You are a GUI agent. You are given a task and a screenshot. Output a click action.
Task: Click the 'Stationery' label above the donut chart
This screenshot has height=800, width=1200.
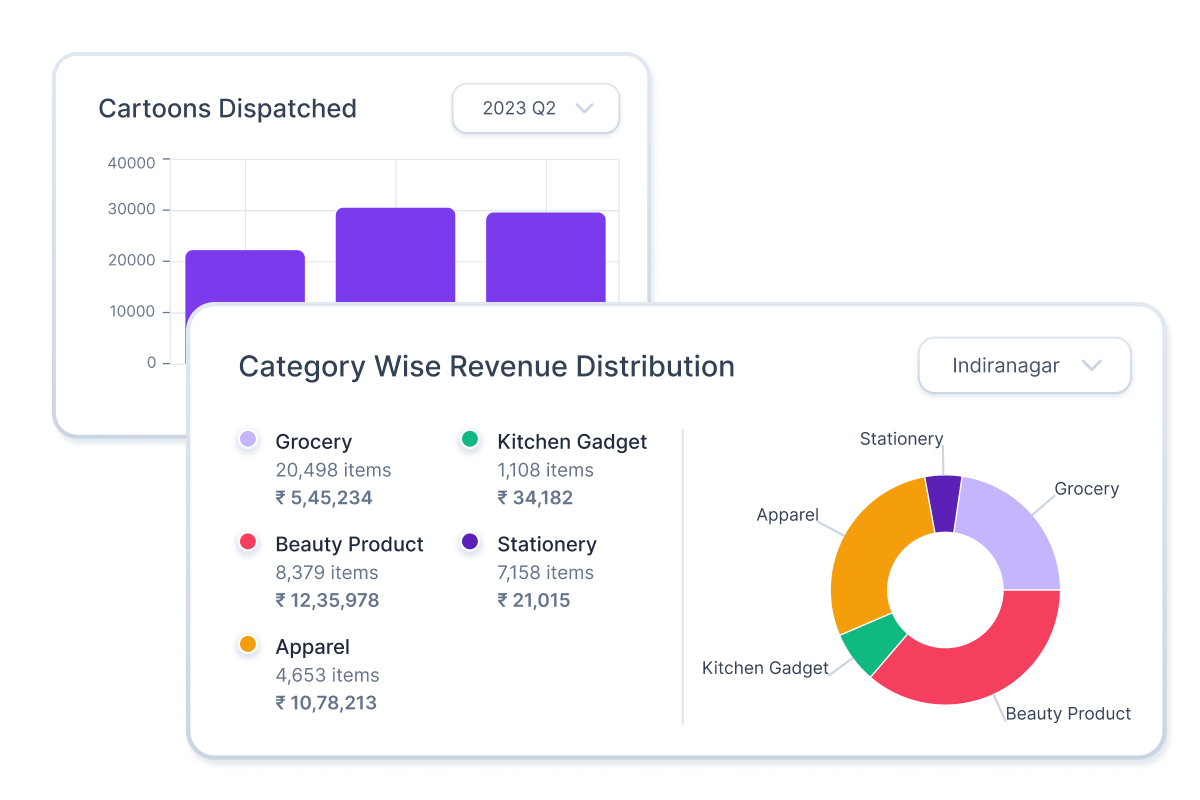pyautogui.click(x=901, y=439)
